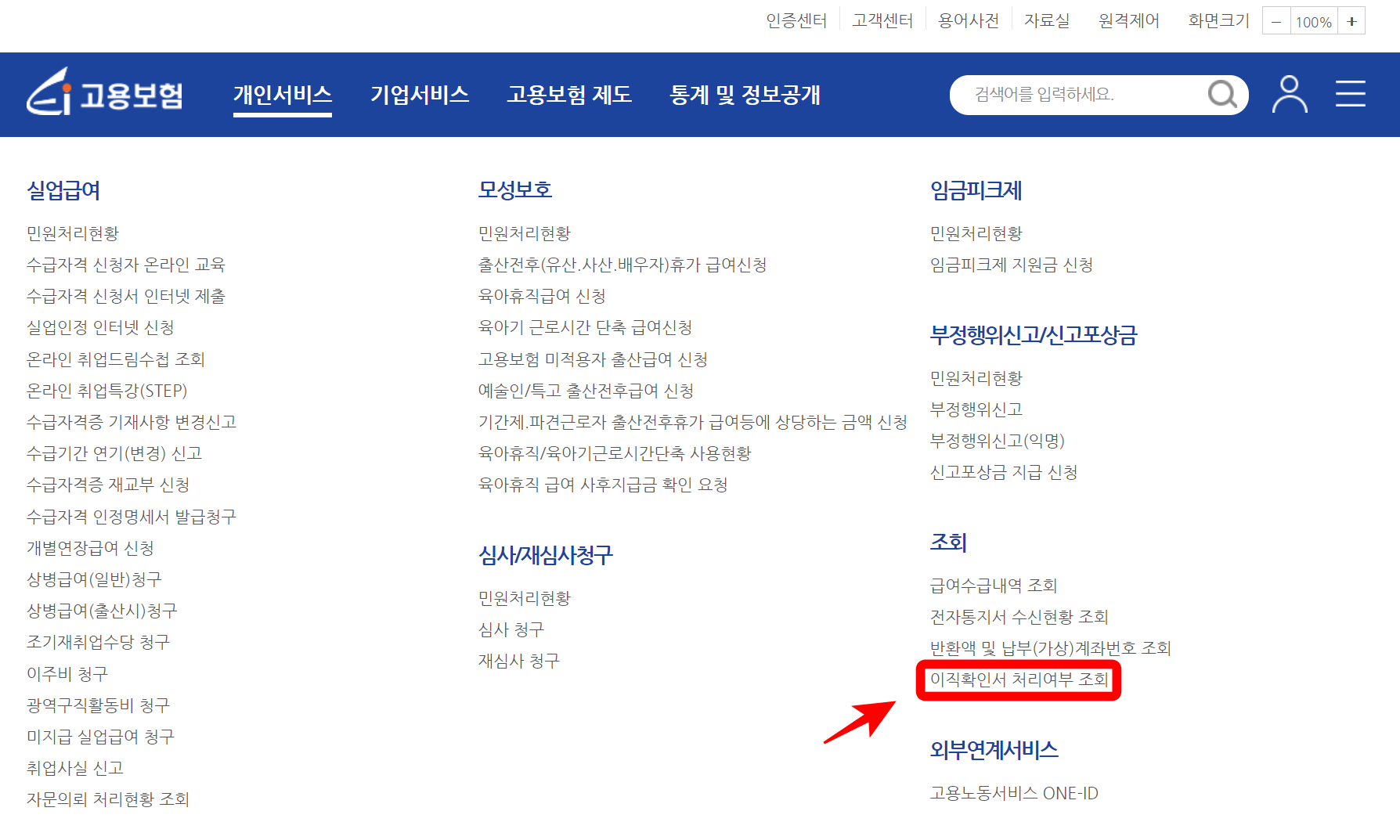Open 심사 청구 link

point(511,629)
